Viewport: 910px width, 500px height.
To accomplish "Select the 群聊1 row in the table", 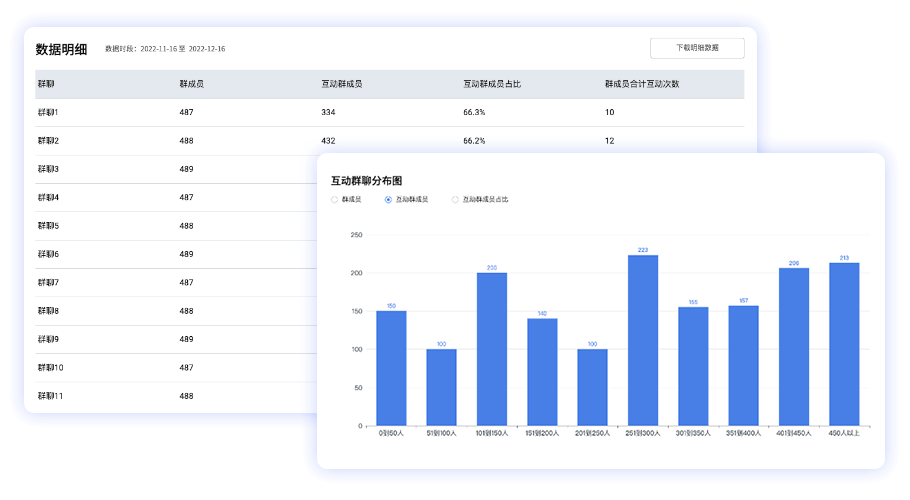I will [x=48, y=113].
